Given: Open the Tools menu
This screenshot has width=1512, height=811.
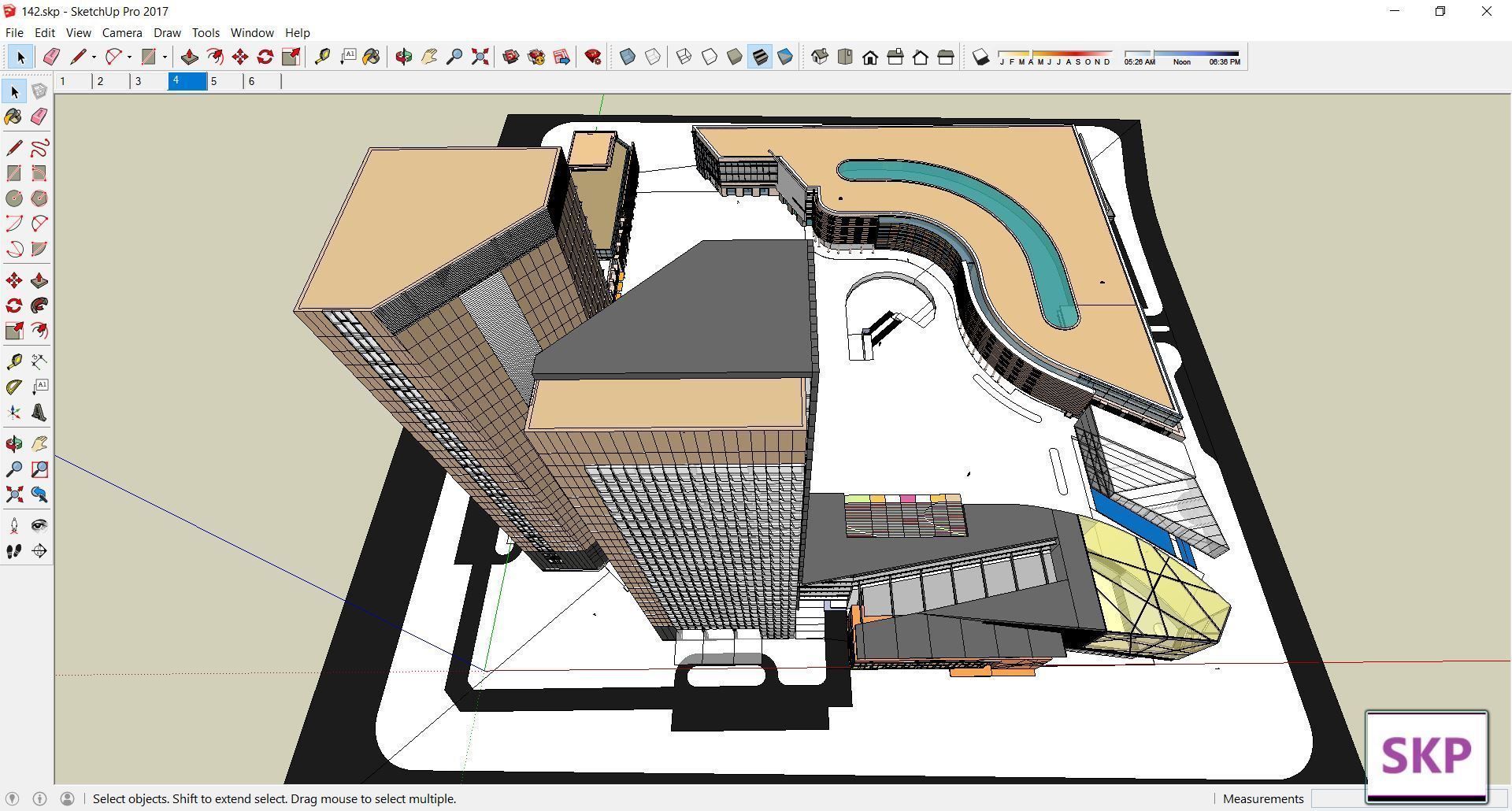Looking at the screenshot, I should [x=206, y=32].
